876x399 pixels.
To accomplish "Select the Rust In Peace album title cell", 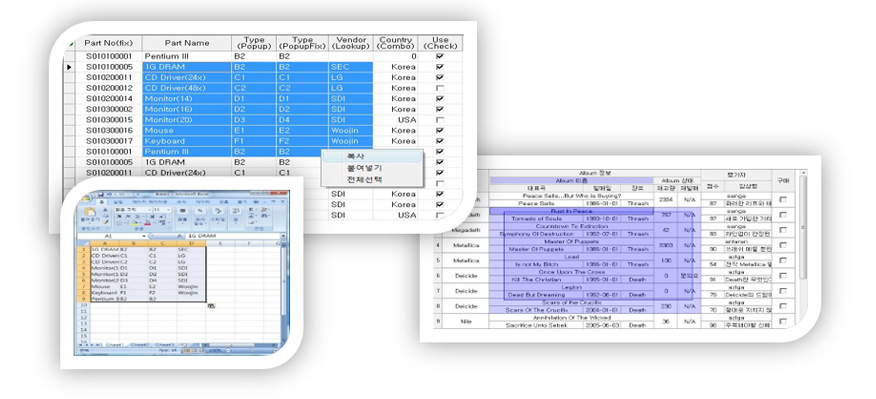I will click(x=571, y=211).
